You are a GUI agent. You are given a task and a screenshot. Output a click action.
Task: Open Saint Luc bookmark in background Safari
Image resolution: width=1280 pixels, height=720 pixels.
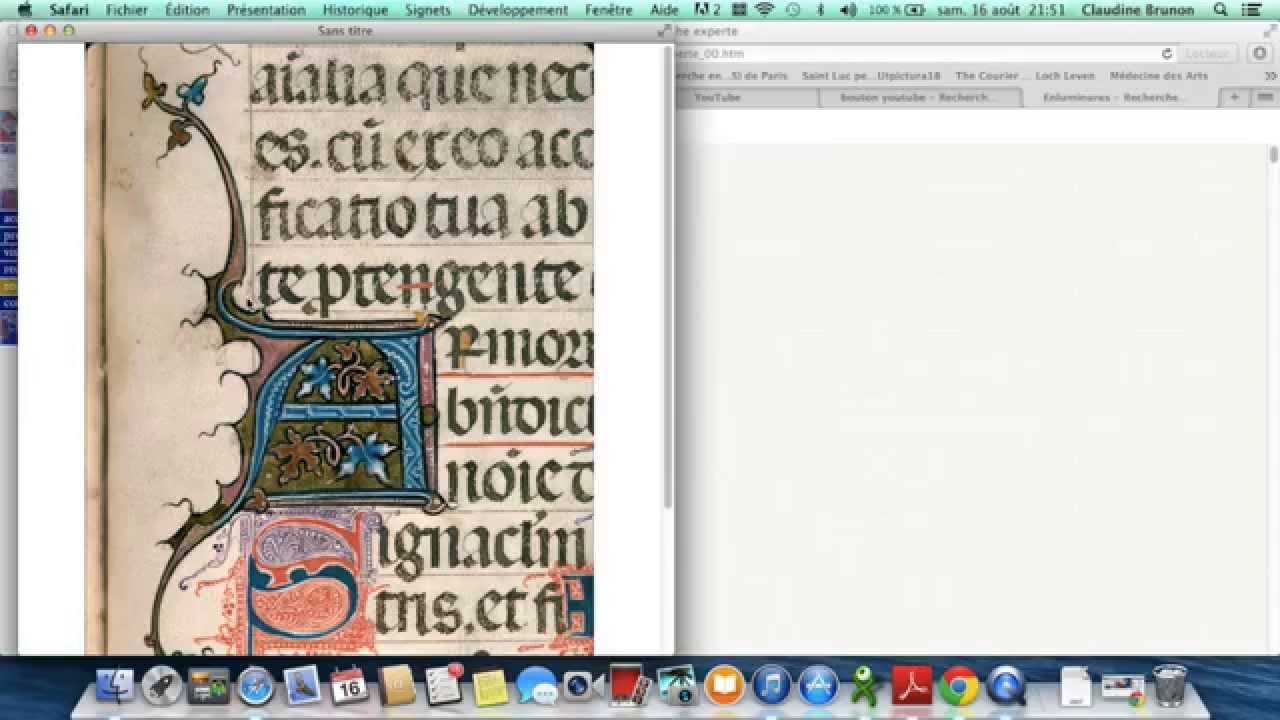871,76
